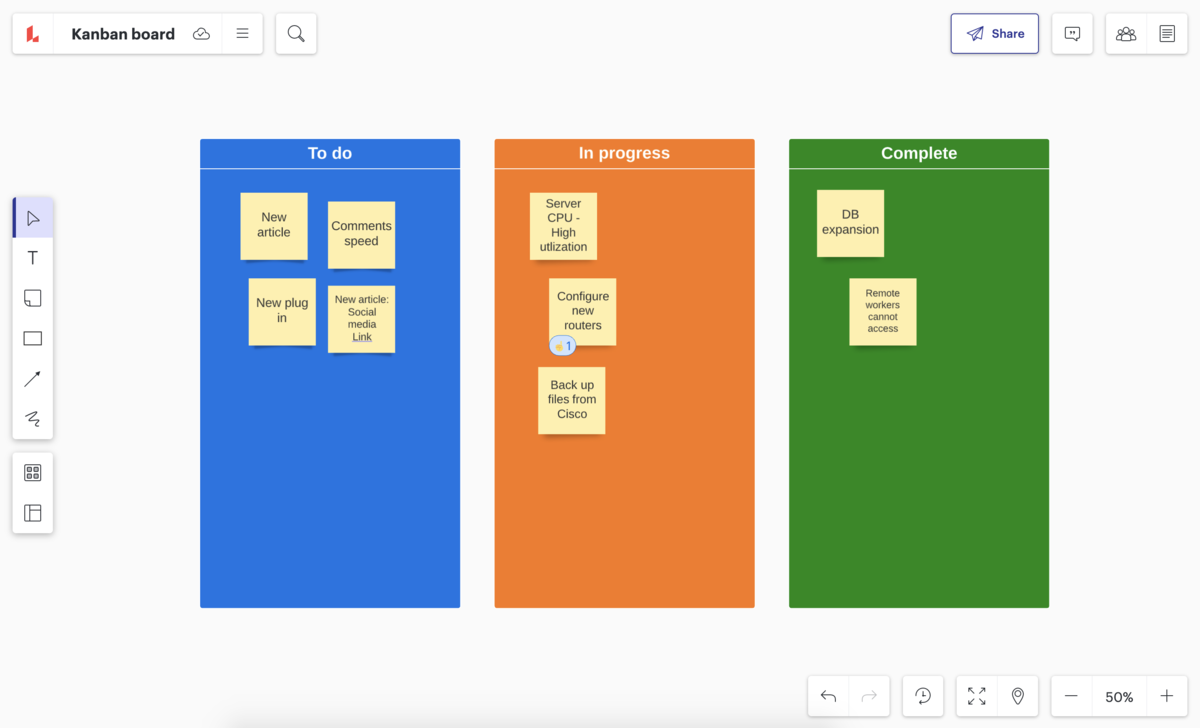Screen dimensions: 1200x728
Task: Click the redo arrow
Action: tap(869, 696)
